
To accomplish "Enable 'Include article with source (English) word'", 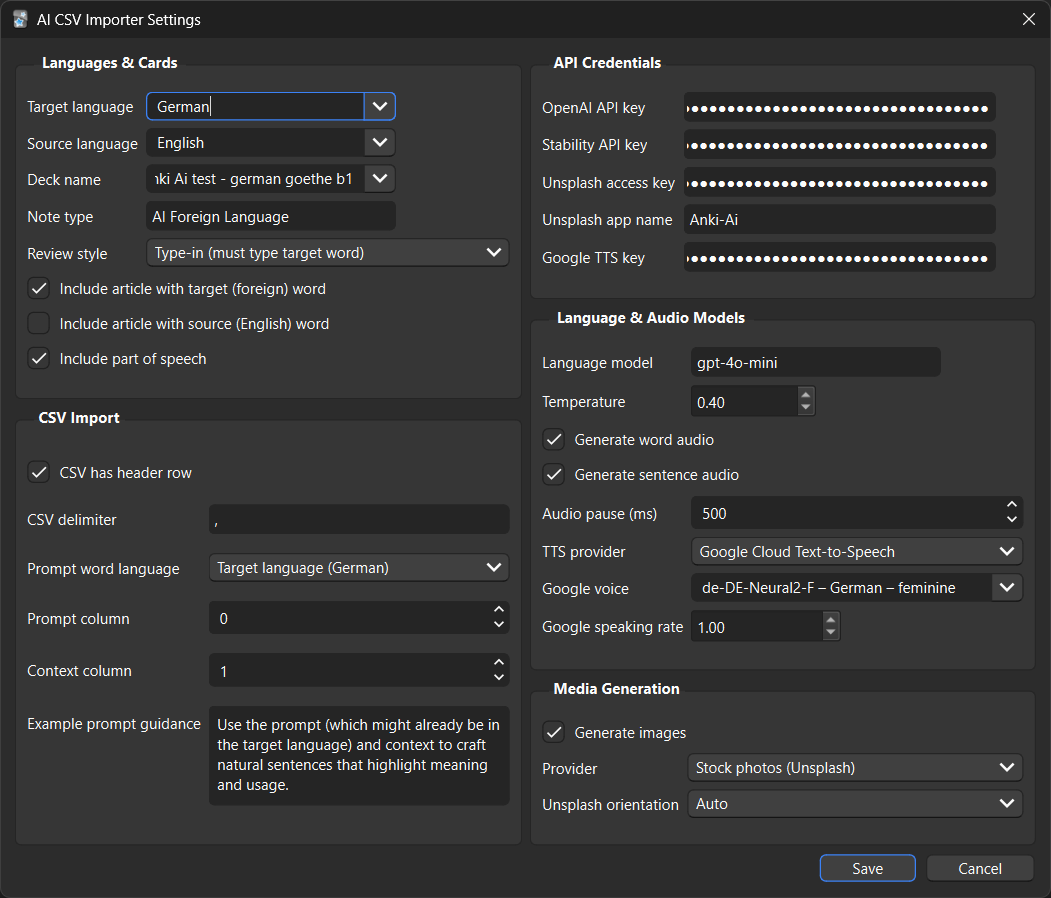I will click(38, 323).
